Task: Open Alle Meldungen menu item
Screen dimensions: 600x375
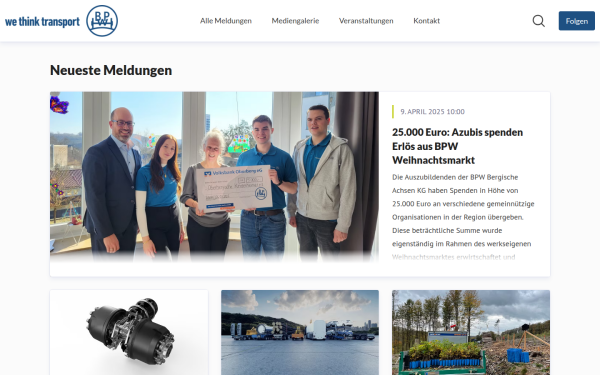Action: [x=226, y=21]
